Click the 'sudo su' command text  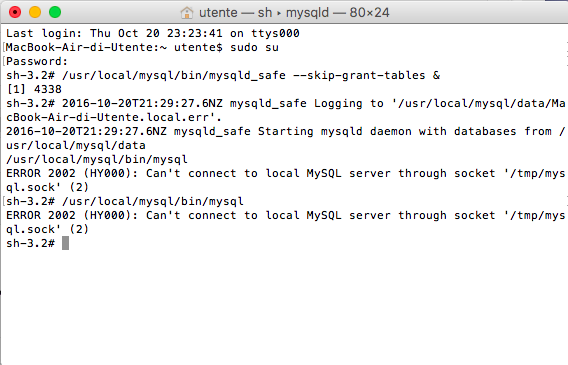pos(254,47)
